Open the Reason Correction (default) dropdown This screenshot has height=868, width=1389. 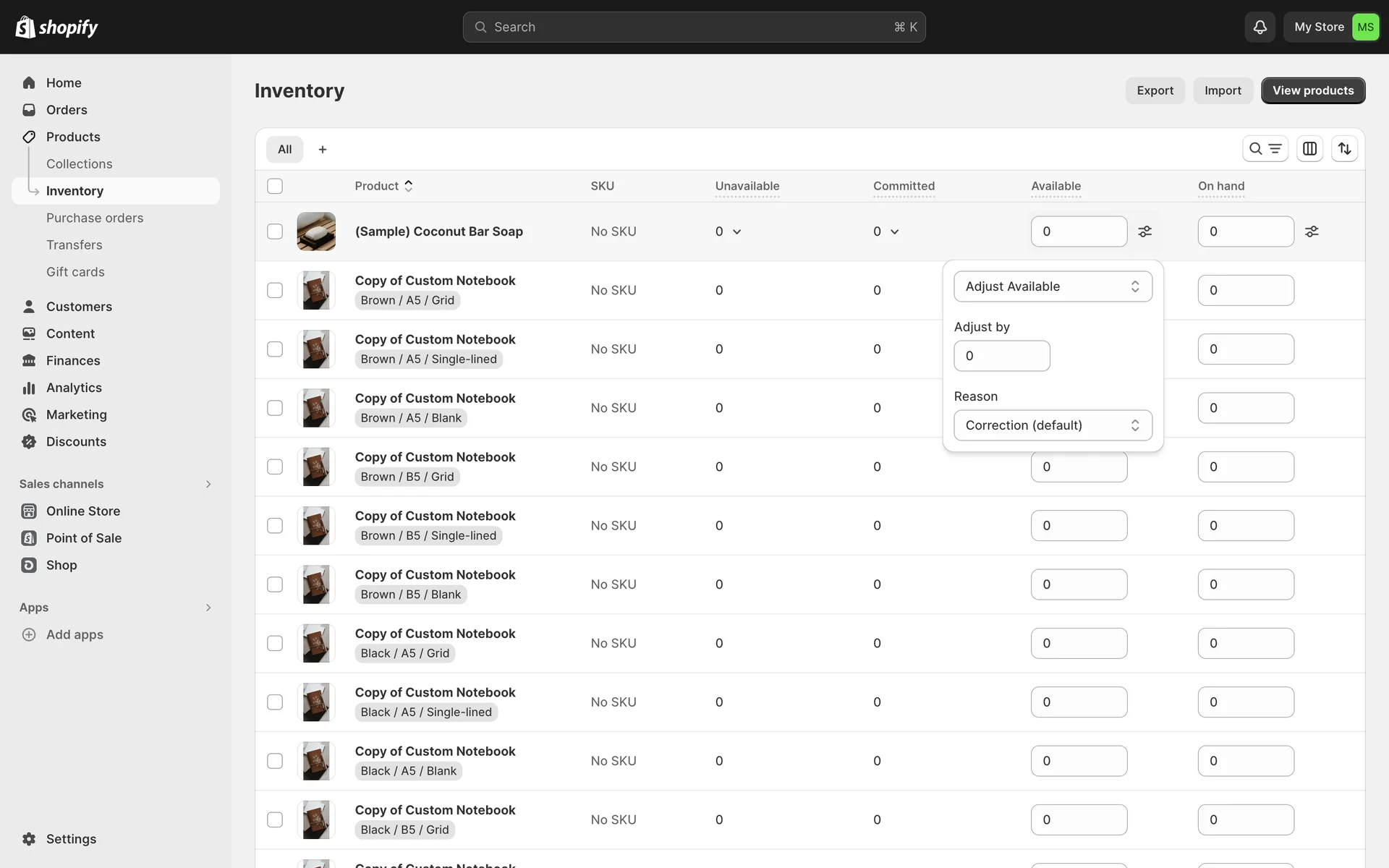tap(1053, 425)
